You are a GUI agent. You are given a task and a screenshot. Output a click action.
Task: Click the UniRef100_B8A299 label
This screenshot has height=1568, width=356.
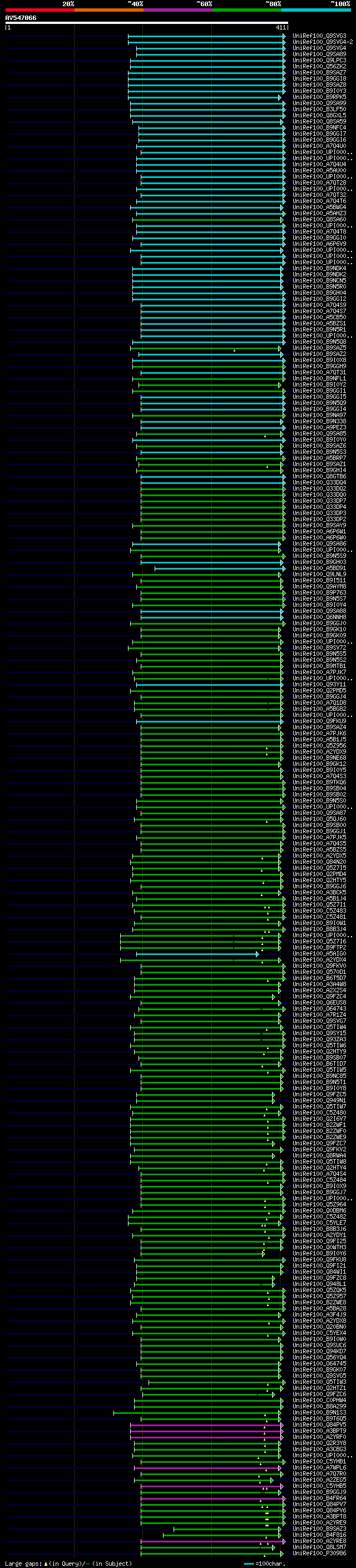[319, 1406]
